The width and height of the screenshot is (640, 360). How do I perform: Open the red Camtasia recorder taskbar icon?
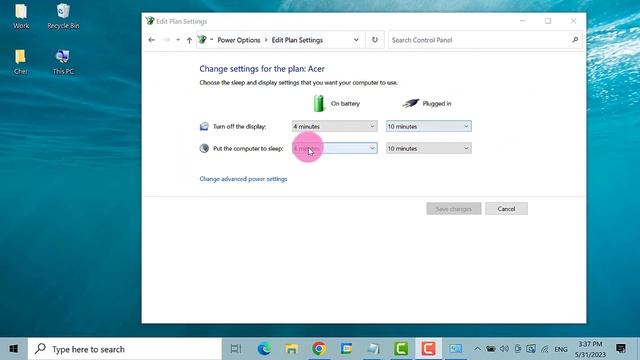pos(428,349)
